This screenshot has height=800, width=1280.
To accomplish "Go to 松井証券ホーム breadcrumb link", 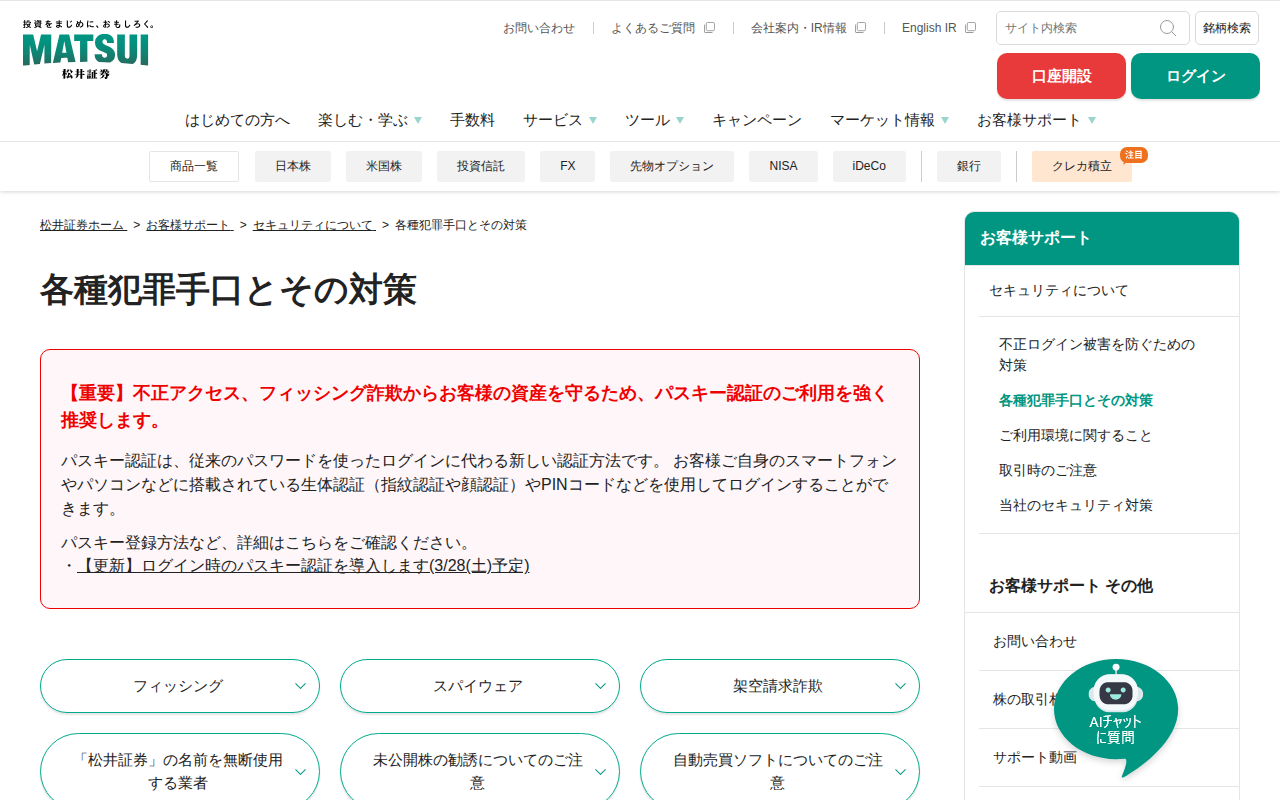I will tap(84, 225).
